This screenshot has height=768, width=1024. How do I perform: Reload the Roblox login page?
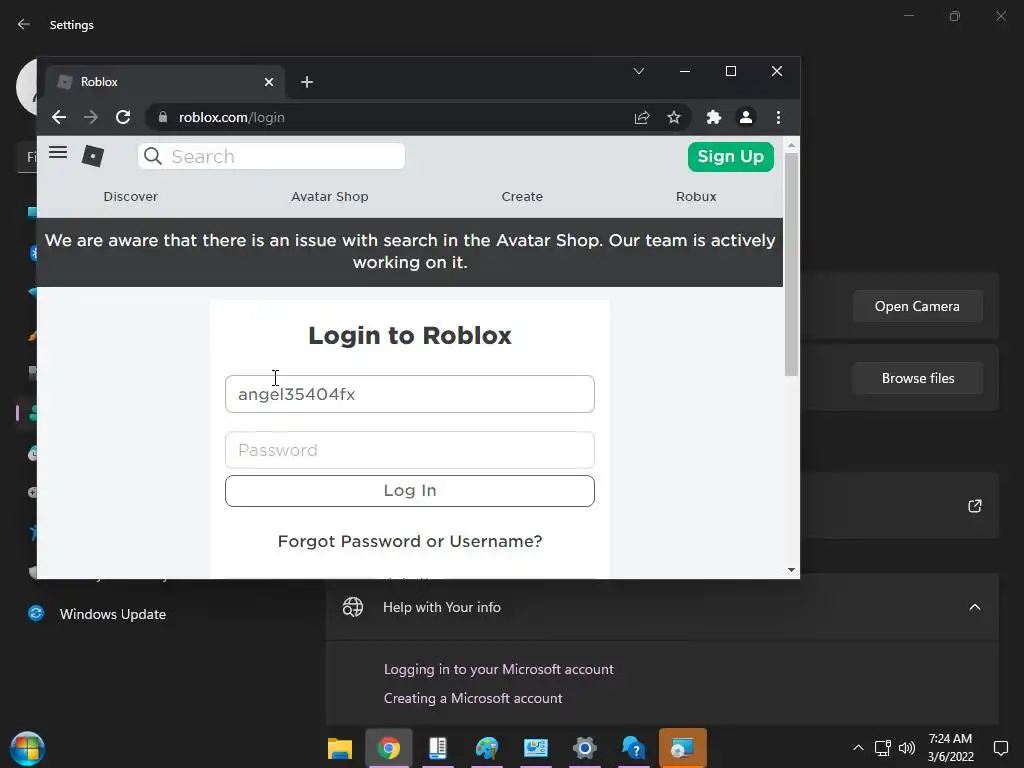123,118
